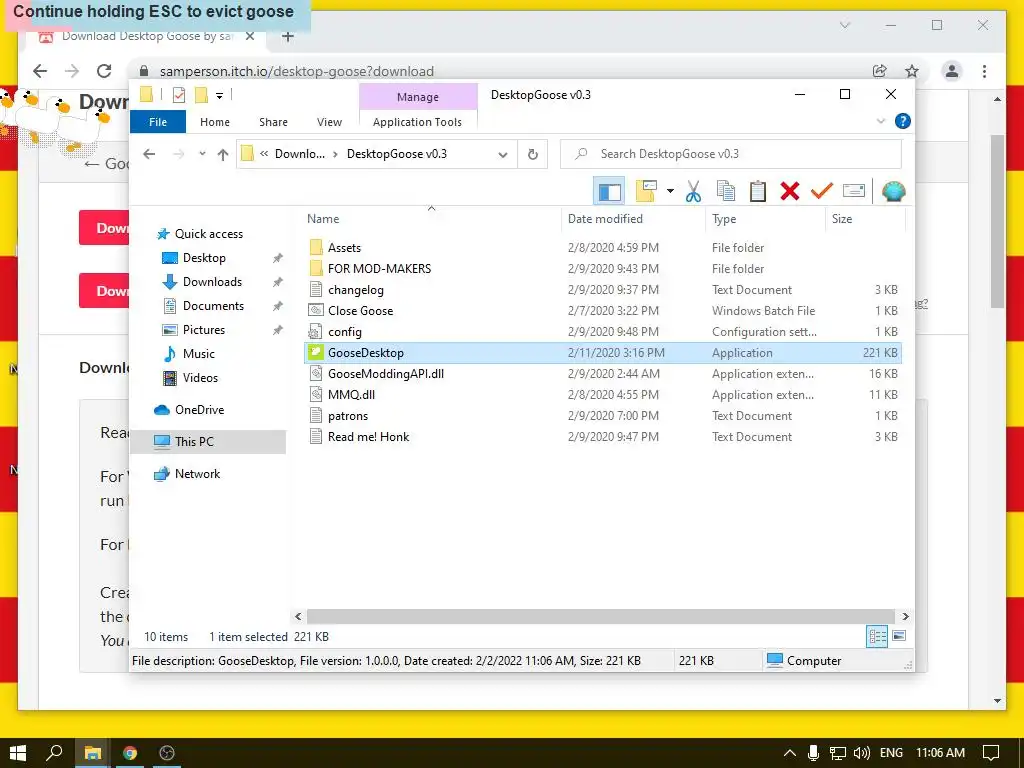
Task: Open the Chrome profile avatar icon
Action: point(952,71)
